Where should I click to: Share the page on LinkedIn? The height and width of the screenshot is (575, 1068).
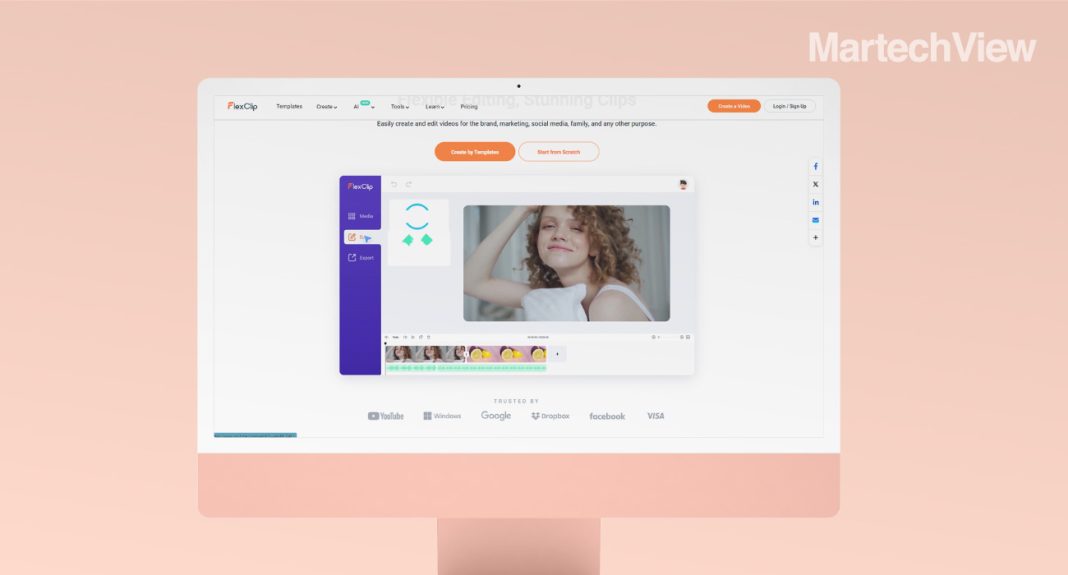[x=815, y=202]
